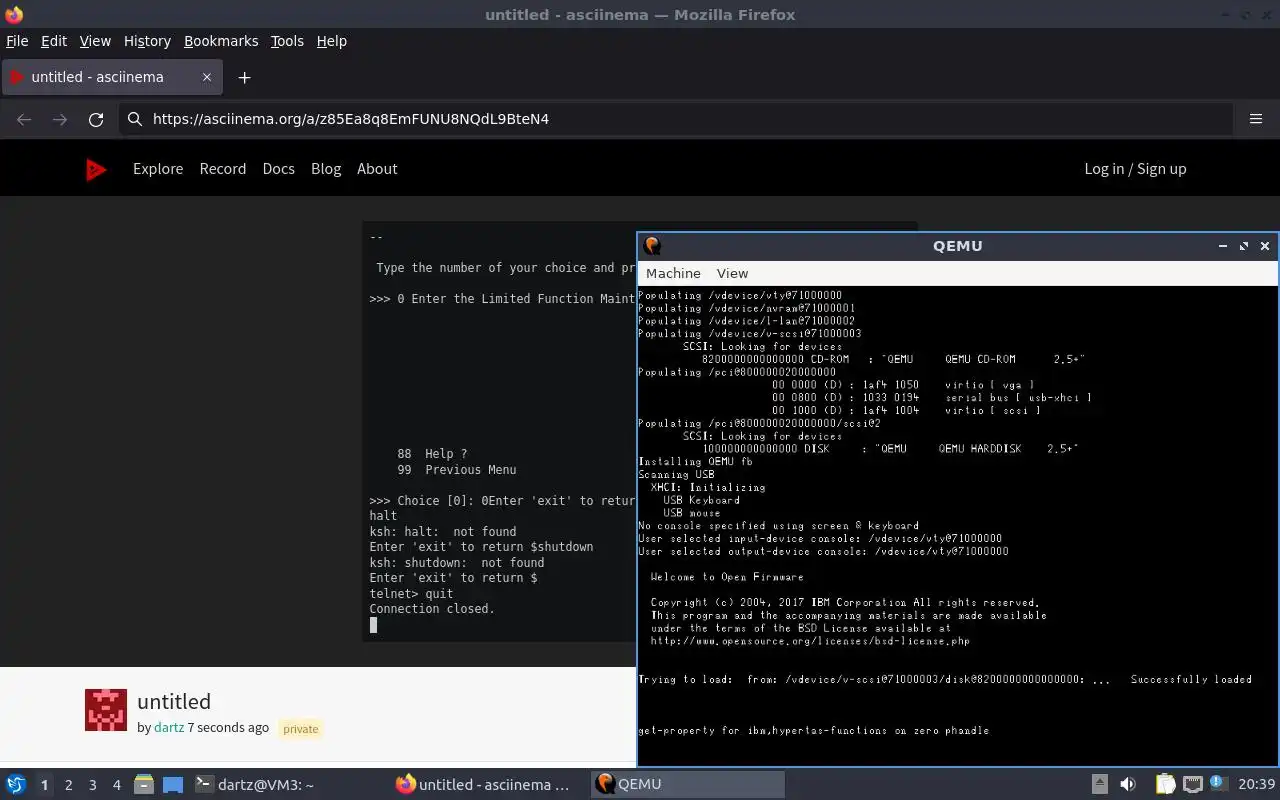Close the QEMU window
Image resolution: width=1280 pixels, height=800 pixels.
[x=1265, y=246]
